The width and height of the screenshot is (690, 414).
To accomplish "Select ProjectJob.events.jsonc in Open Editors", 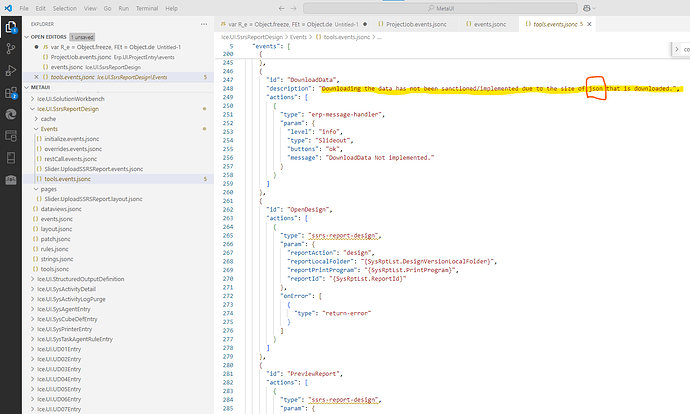I will pyautogui.click(x=81, y=57).
